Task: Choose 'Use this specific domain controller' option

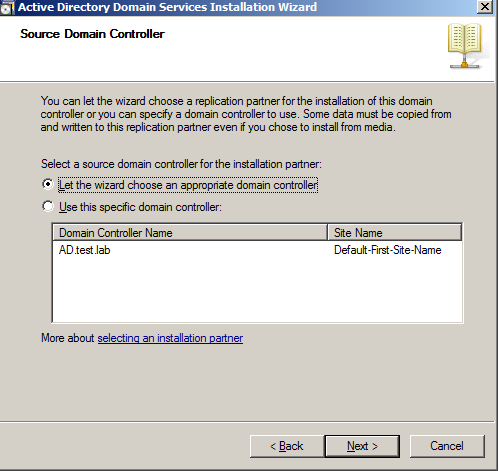Action: pos(48,206)
